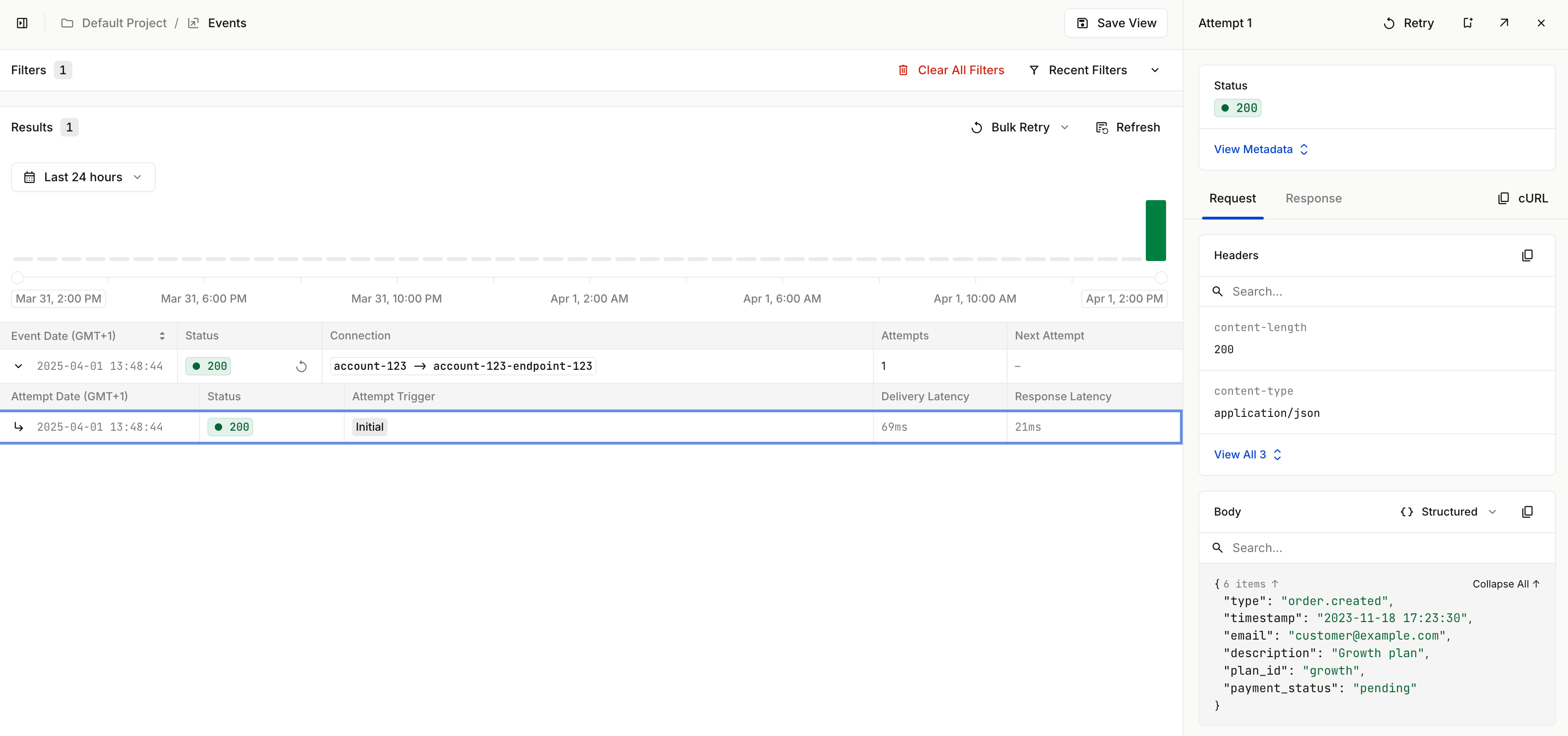Open Attempt 1 in full page view

1504,23
